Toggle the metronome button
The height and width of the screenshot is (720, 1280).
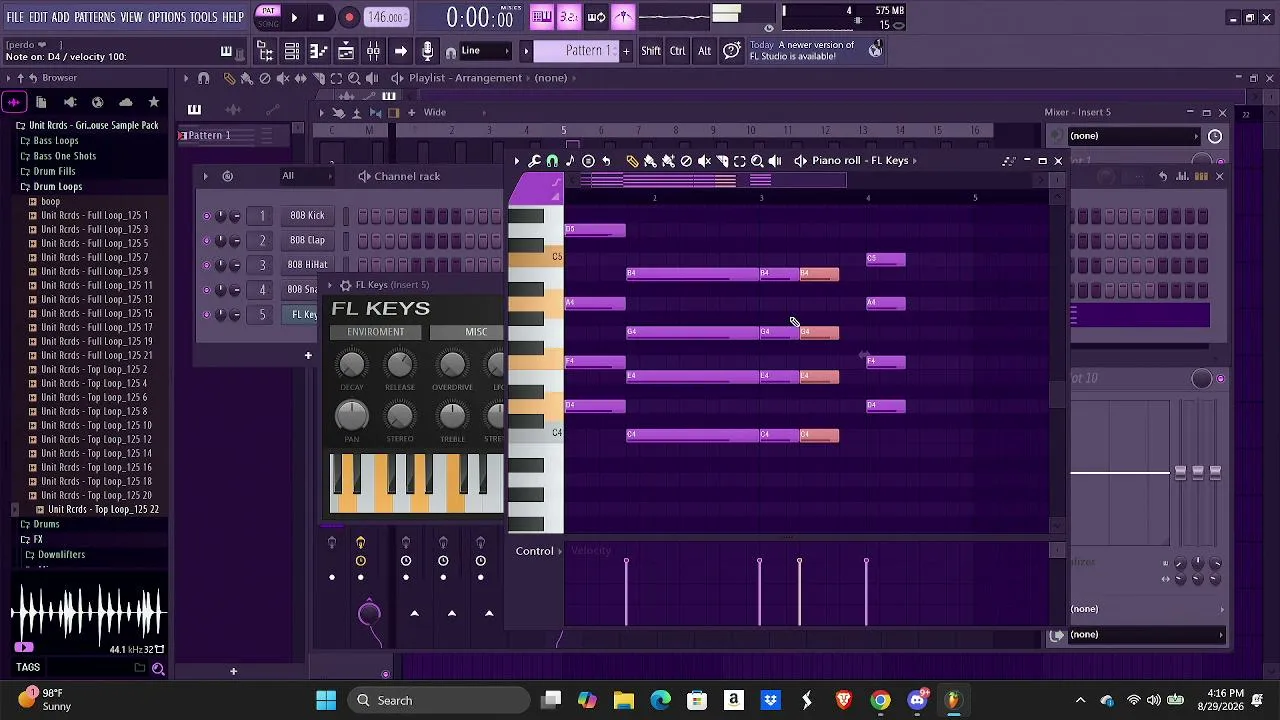623,16
